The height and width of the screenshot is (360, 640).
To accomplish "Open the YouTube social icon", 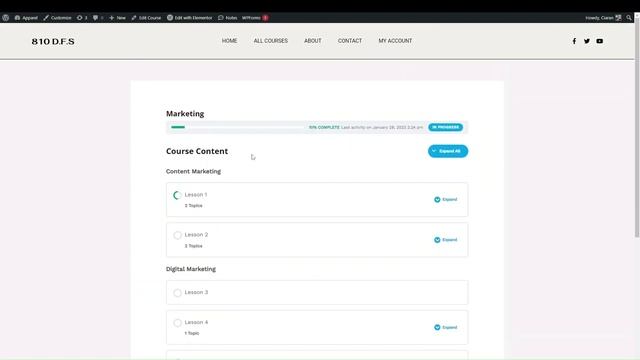I will click(600, 41).
